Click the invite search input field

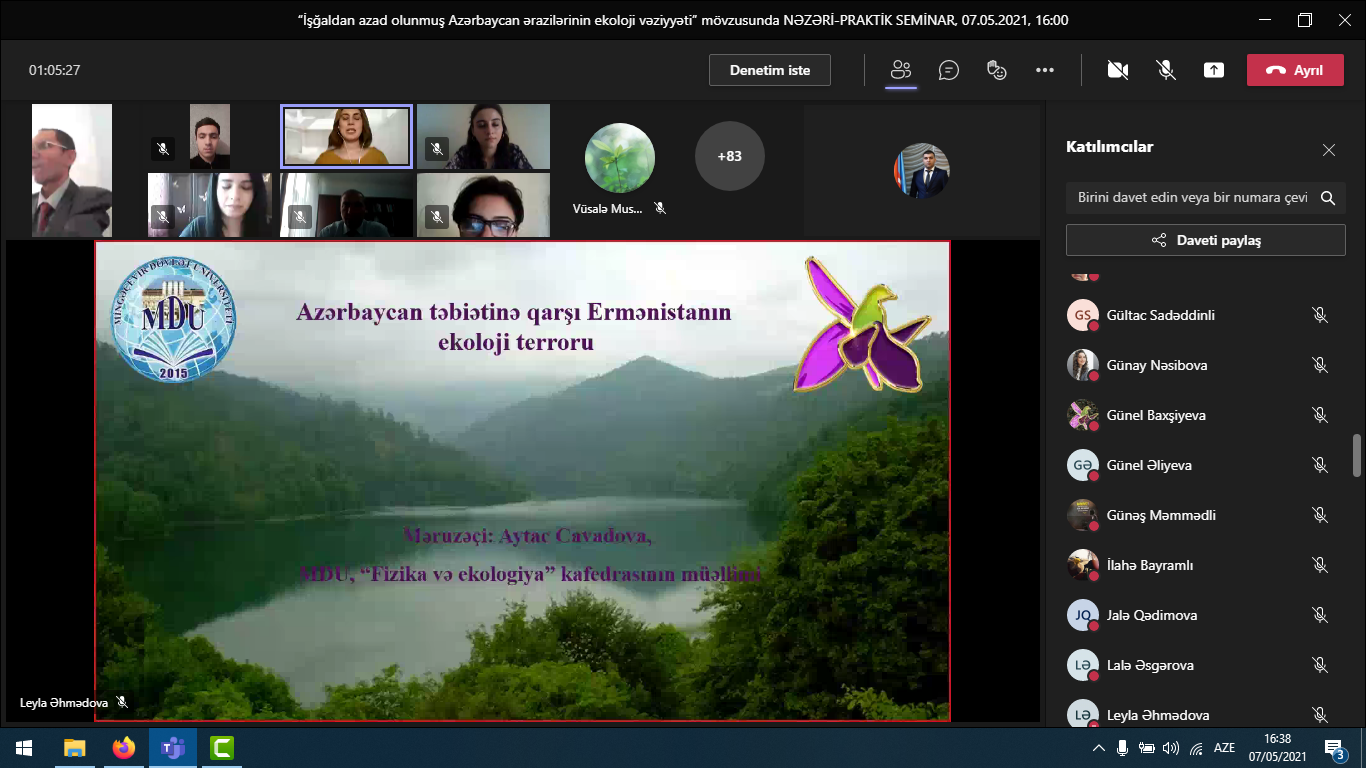pyautogui.click(x=1192, y=198)
